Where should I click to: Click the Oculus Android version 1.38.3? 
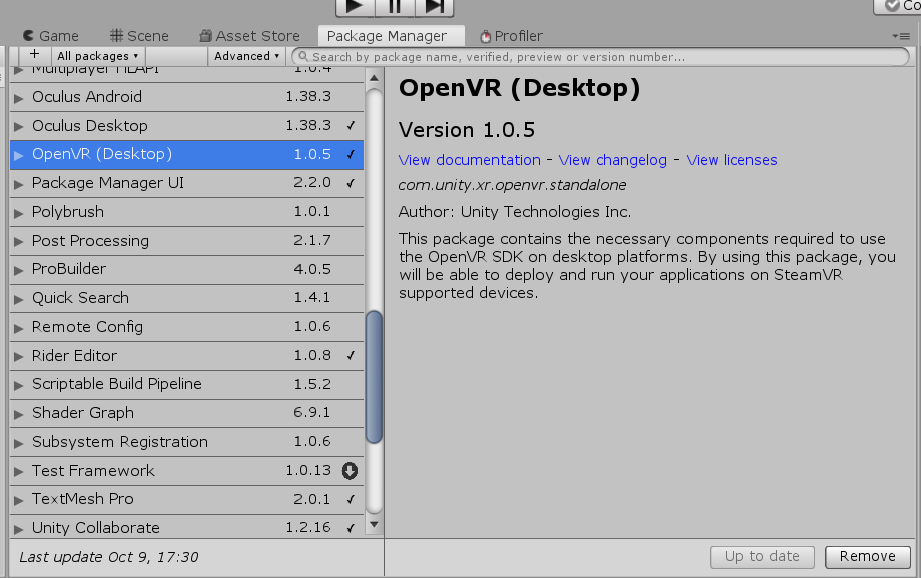click(308, 96)
